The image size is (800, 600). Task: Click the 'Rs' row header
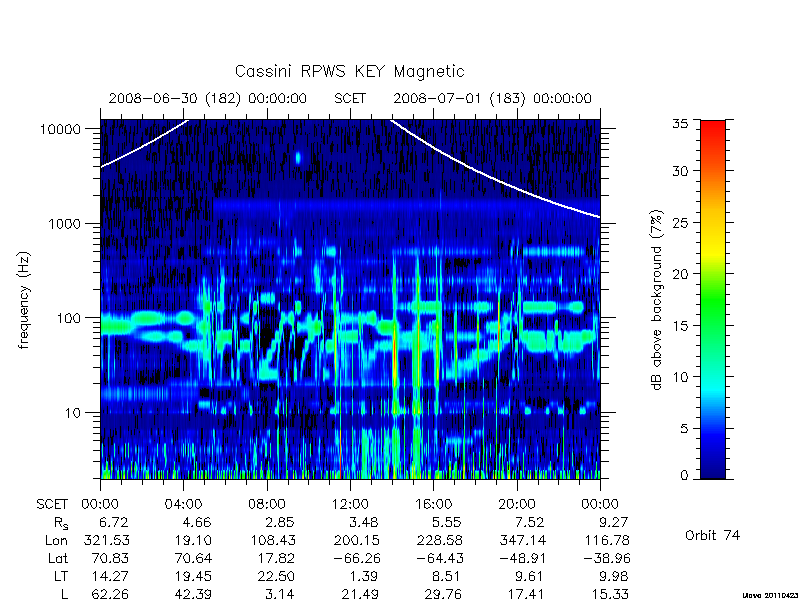[61, 523]
